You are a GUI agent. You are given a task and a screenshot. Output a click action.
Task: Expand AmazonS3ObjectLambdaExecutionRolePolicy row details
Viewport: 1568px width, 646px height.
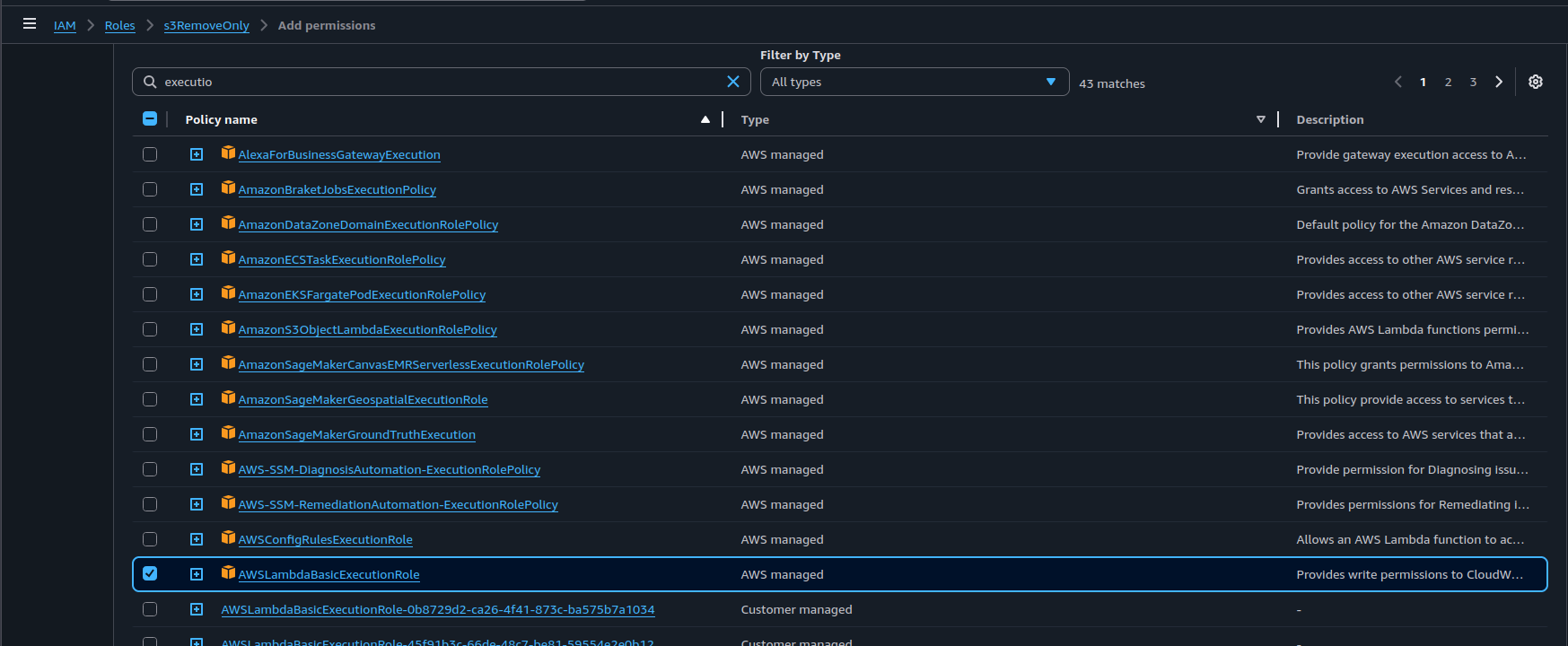click(x=197, y=329)
